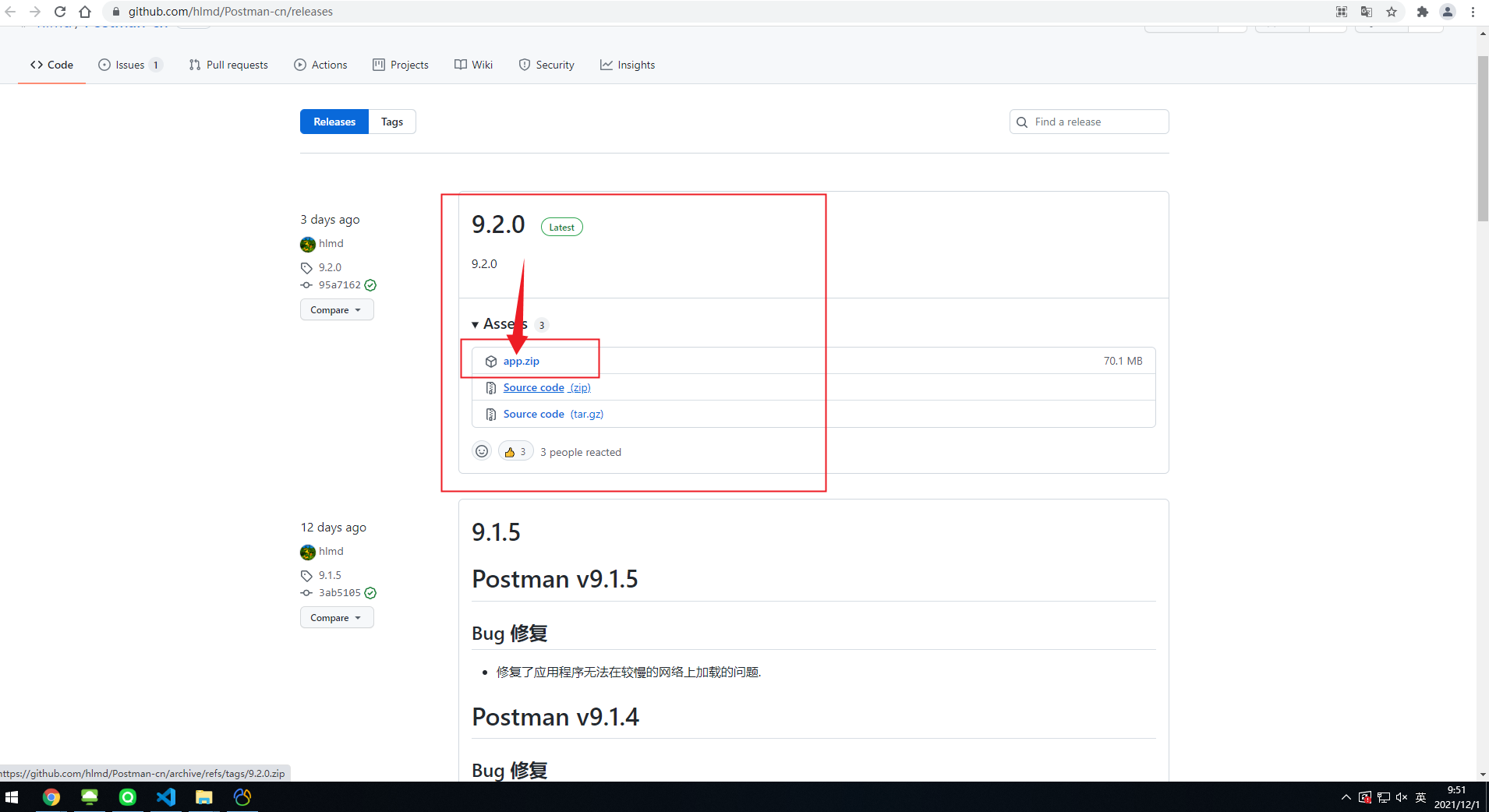Open the 9.2.0 release title
This screenshot has width=1489, height=812.
click(498, 224)
